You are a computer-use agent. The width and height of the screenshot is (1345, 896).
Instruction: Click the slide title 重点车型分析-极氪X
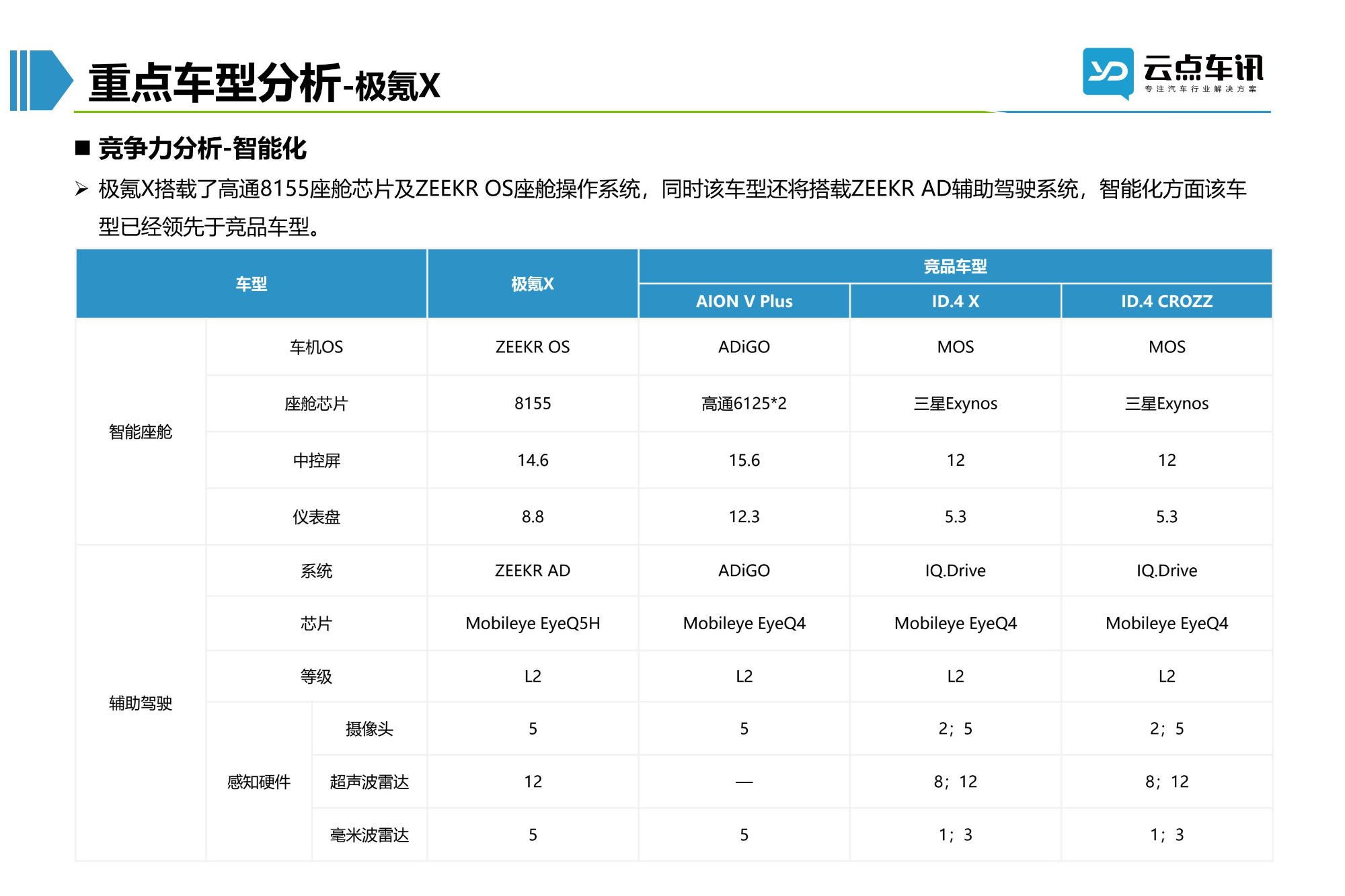point(264,83)
